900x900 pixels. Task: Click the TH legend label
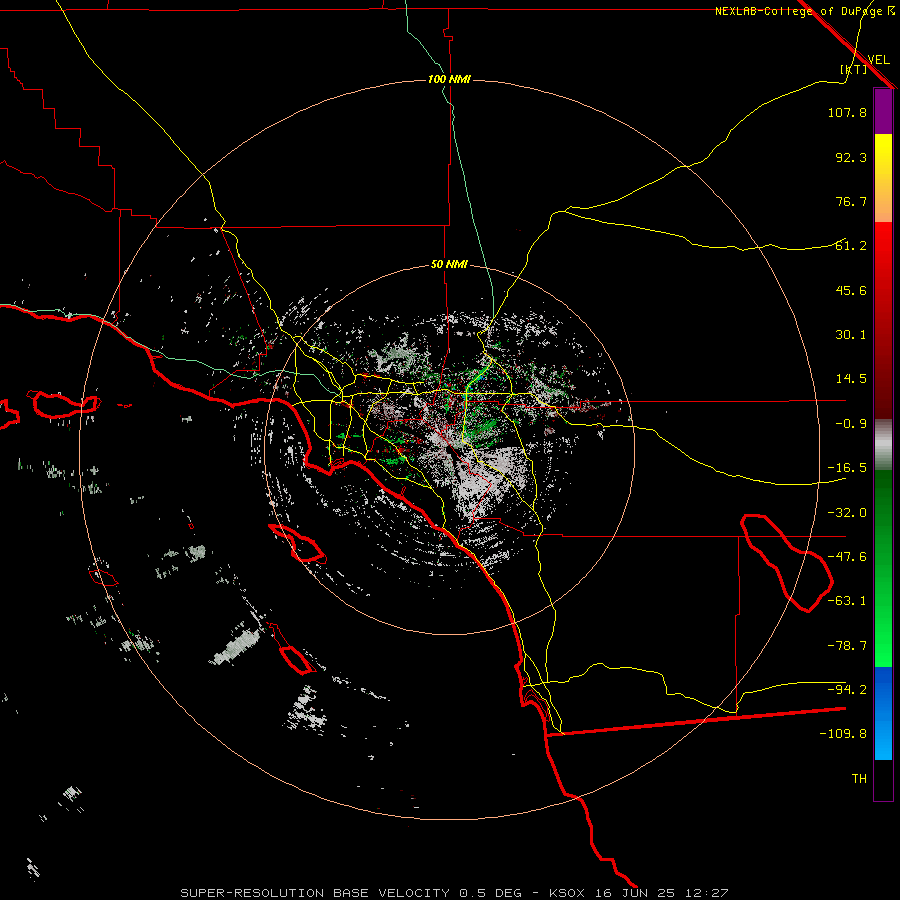click(x=859, y=779)
